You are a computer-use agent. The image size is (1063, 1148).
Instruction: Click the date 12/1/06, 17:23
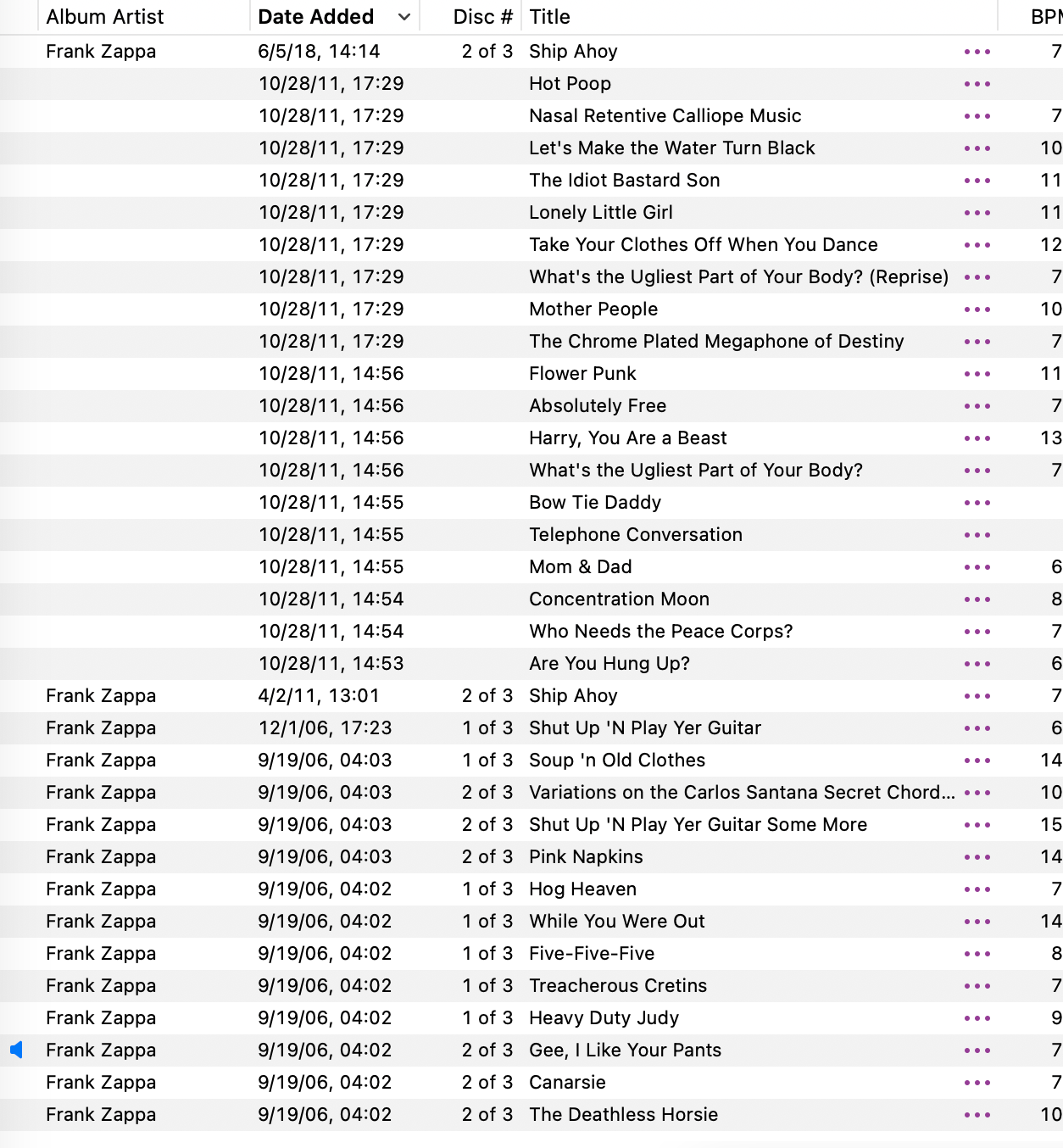pyautogui.click(x=326, y=728)
